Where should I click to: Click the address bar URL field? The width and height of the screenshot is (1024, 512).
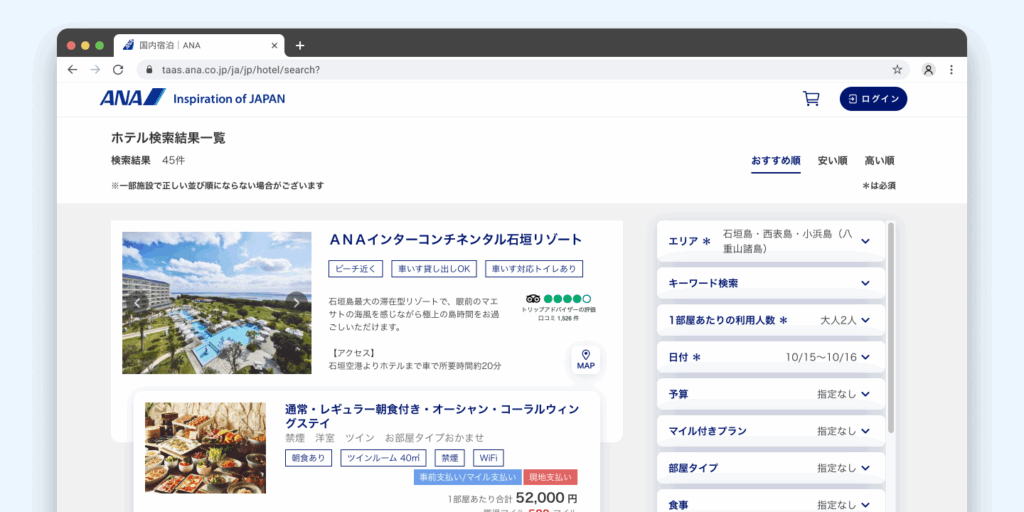522,69
